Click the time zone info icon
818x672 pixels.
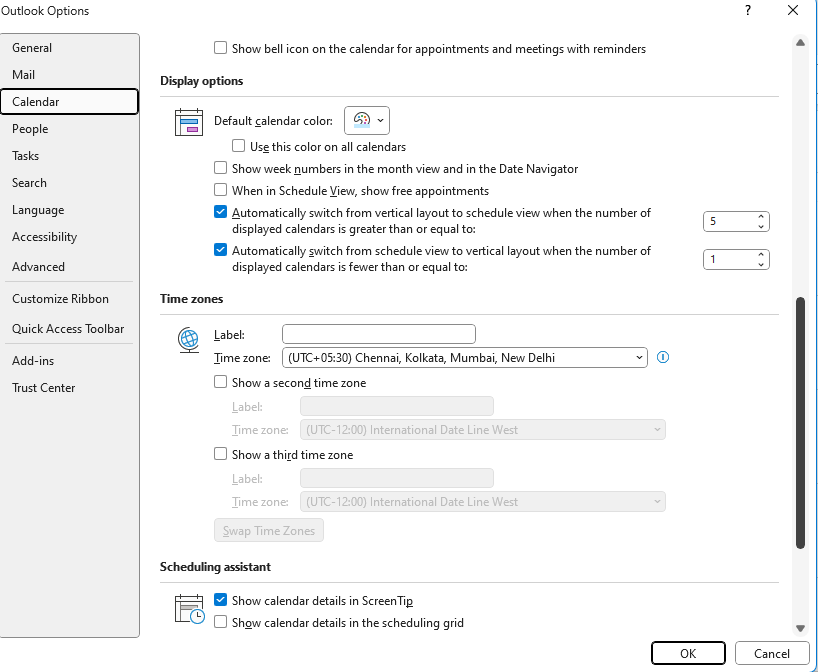point(663,357)
